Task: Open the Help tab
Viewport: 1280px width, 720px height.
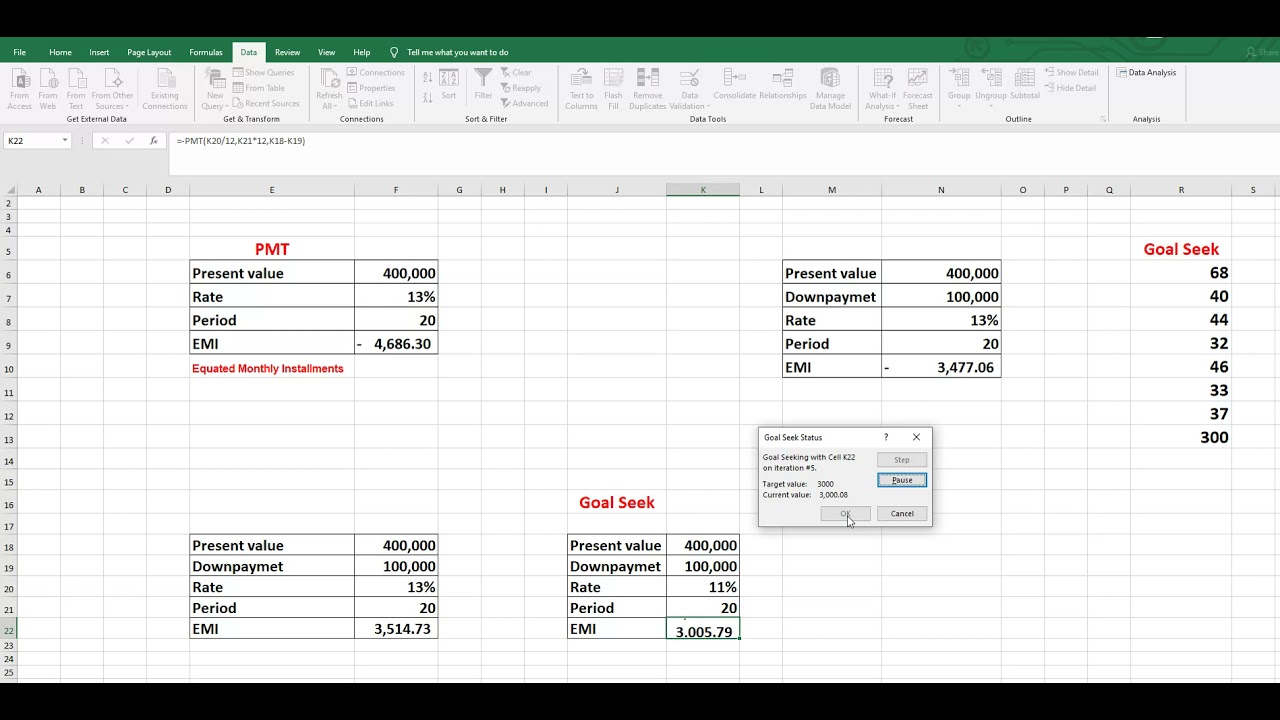Action: point(362,52)
